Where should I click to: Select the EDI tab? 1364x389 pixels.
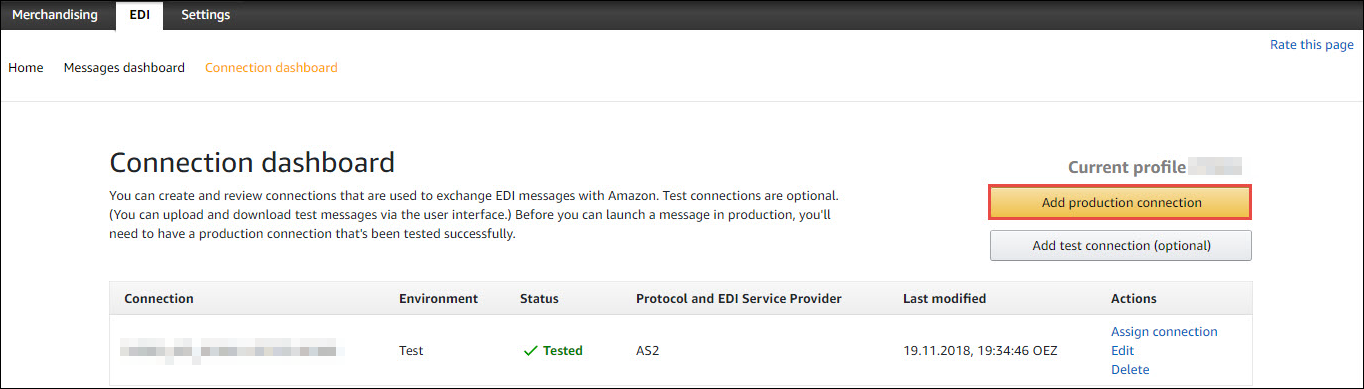pos(140,15)
